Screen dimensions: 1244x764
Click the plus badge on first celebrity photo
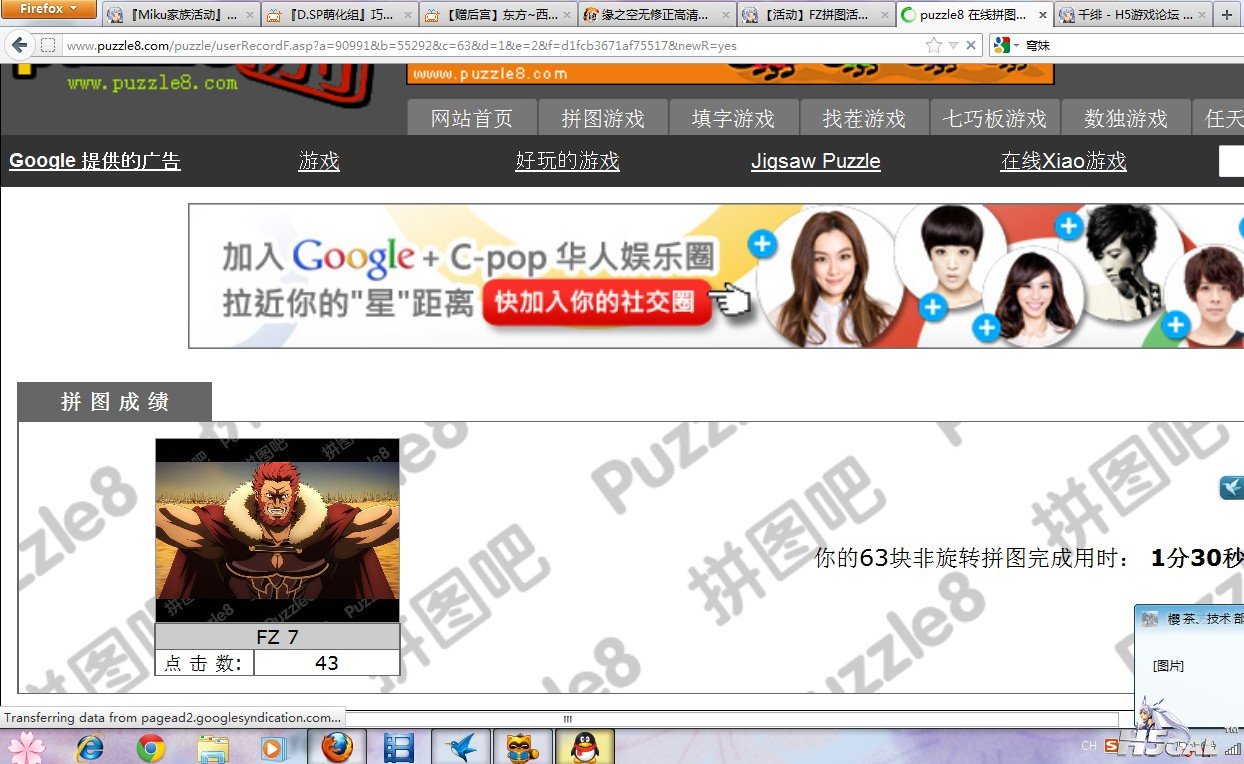762,244
